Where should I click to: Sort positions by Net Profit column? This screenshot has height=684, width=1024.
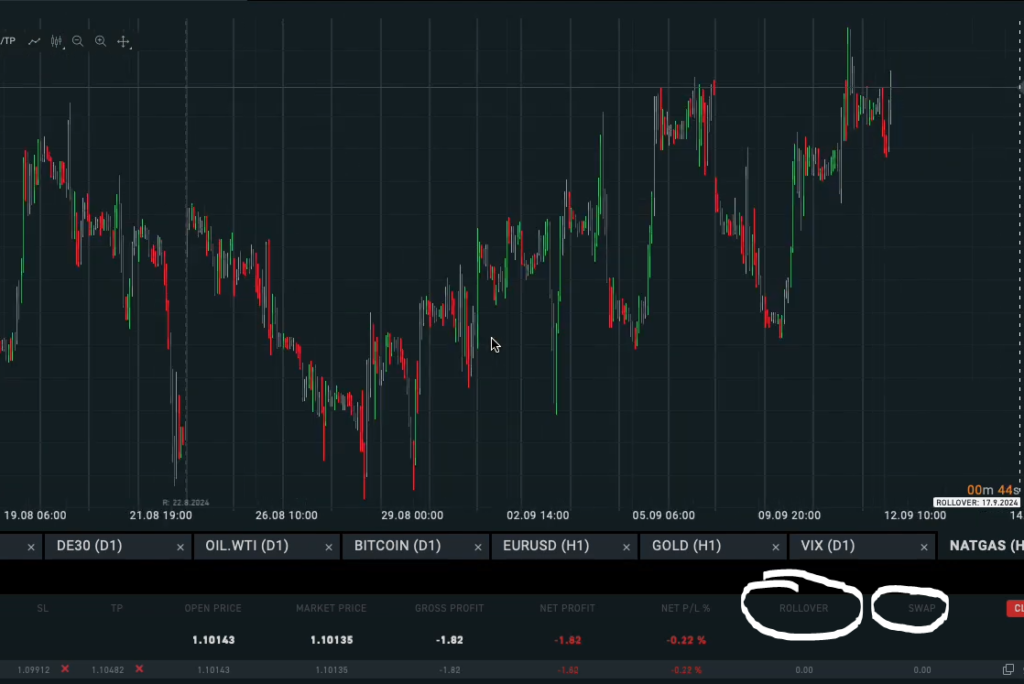pyautogui.click(x=569, y=608)
